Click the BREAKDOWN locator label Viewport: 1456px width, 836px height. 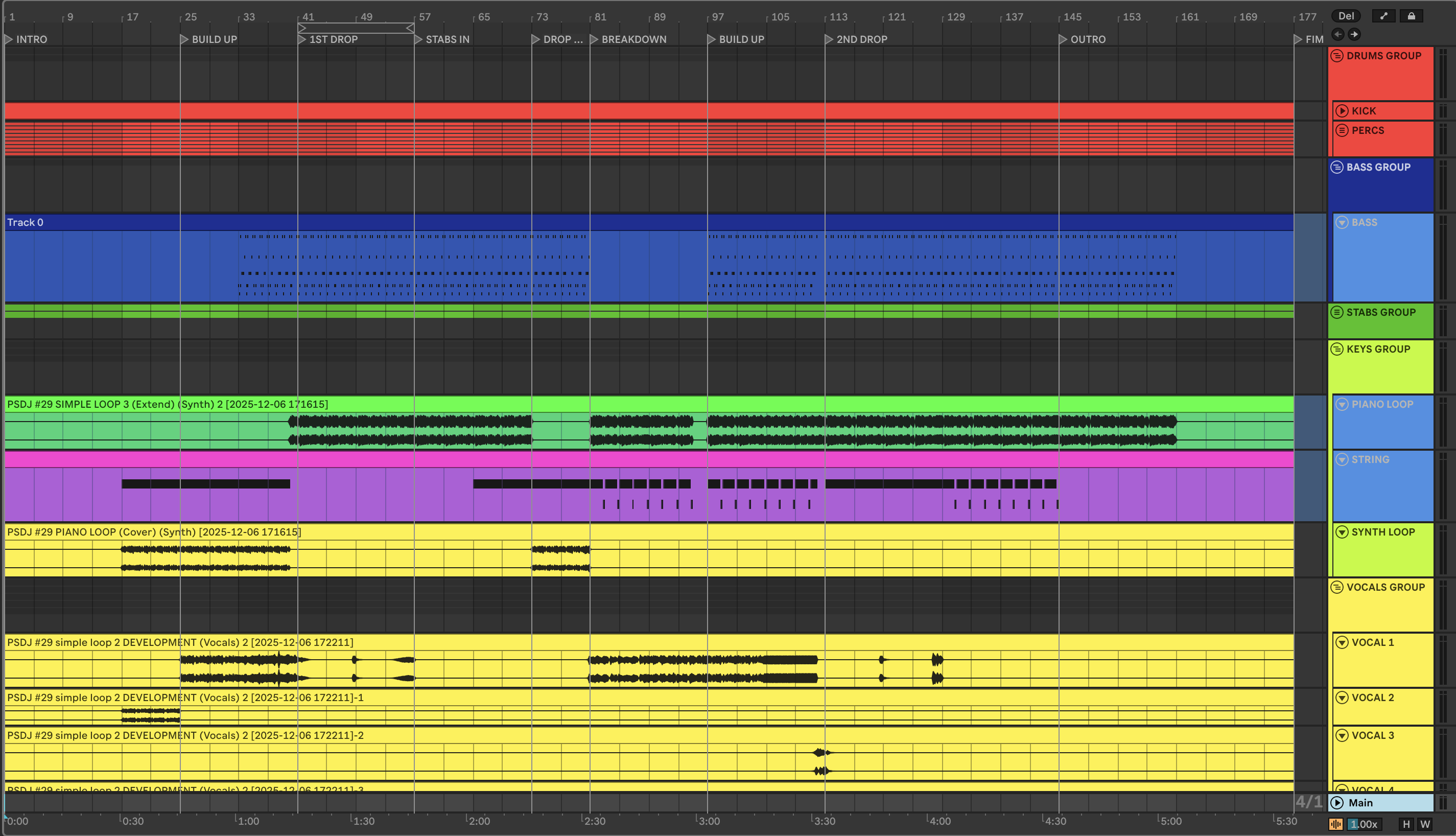633,39
